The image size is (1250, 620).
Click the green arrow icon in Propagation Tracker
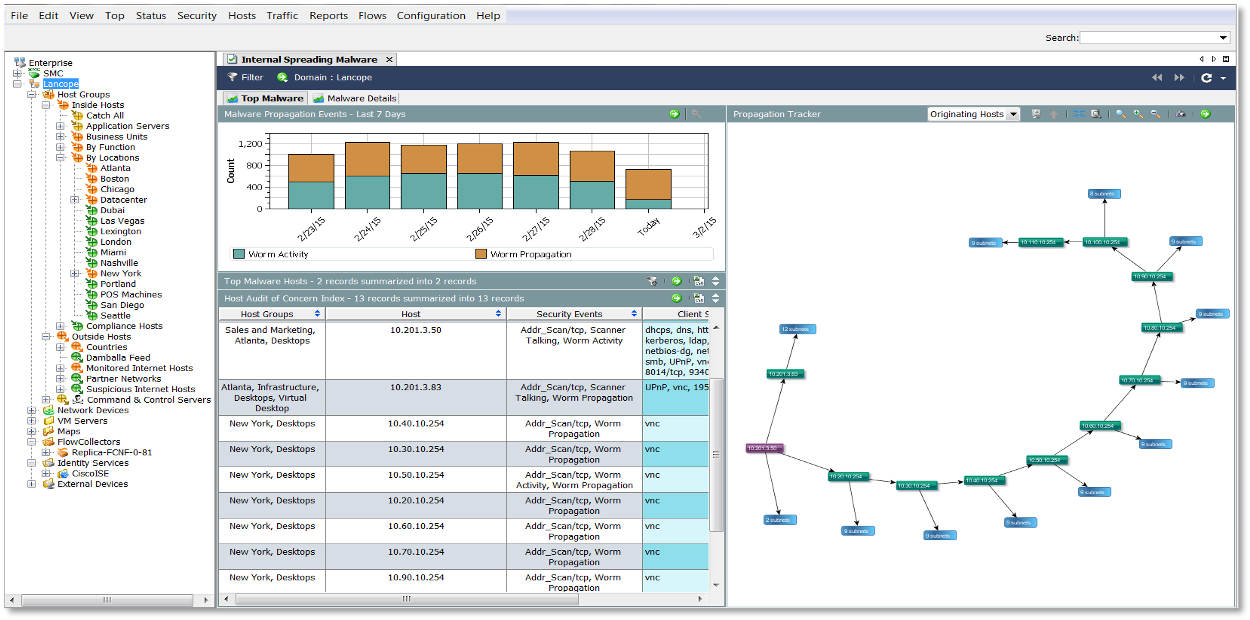tap(1205, 114)
